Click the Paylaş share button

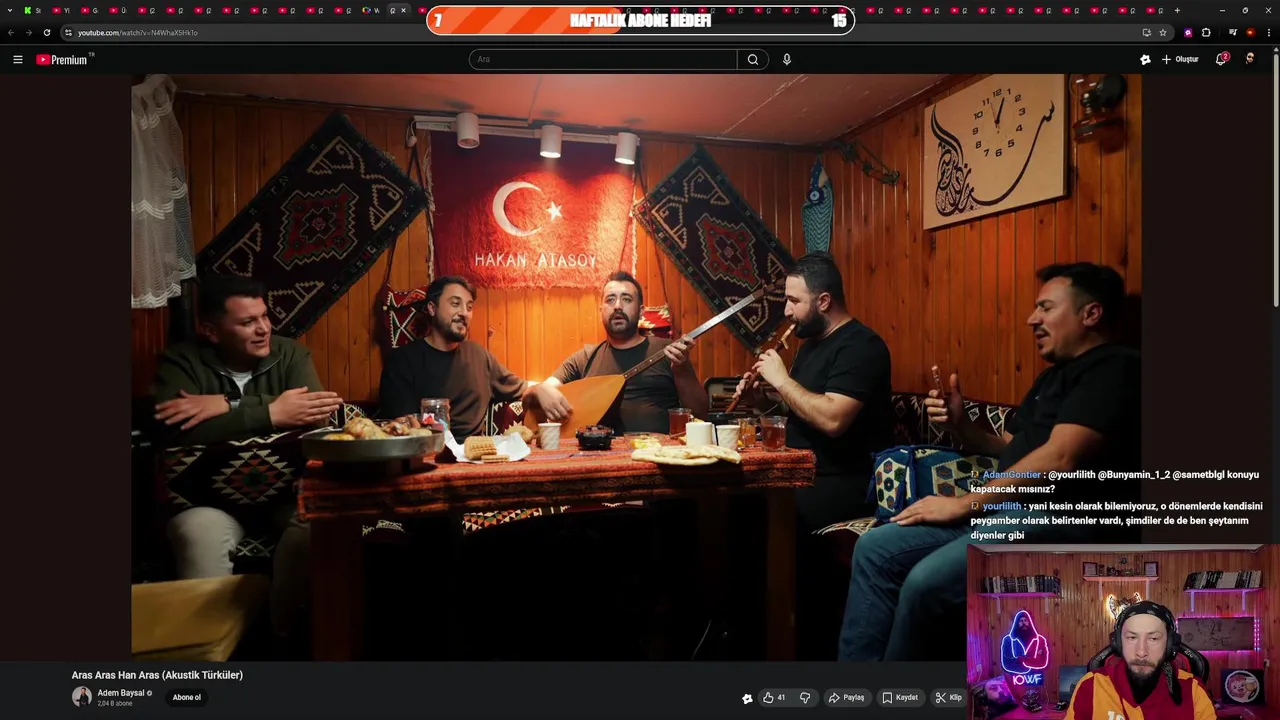coord(846,698)
